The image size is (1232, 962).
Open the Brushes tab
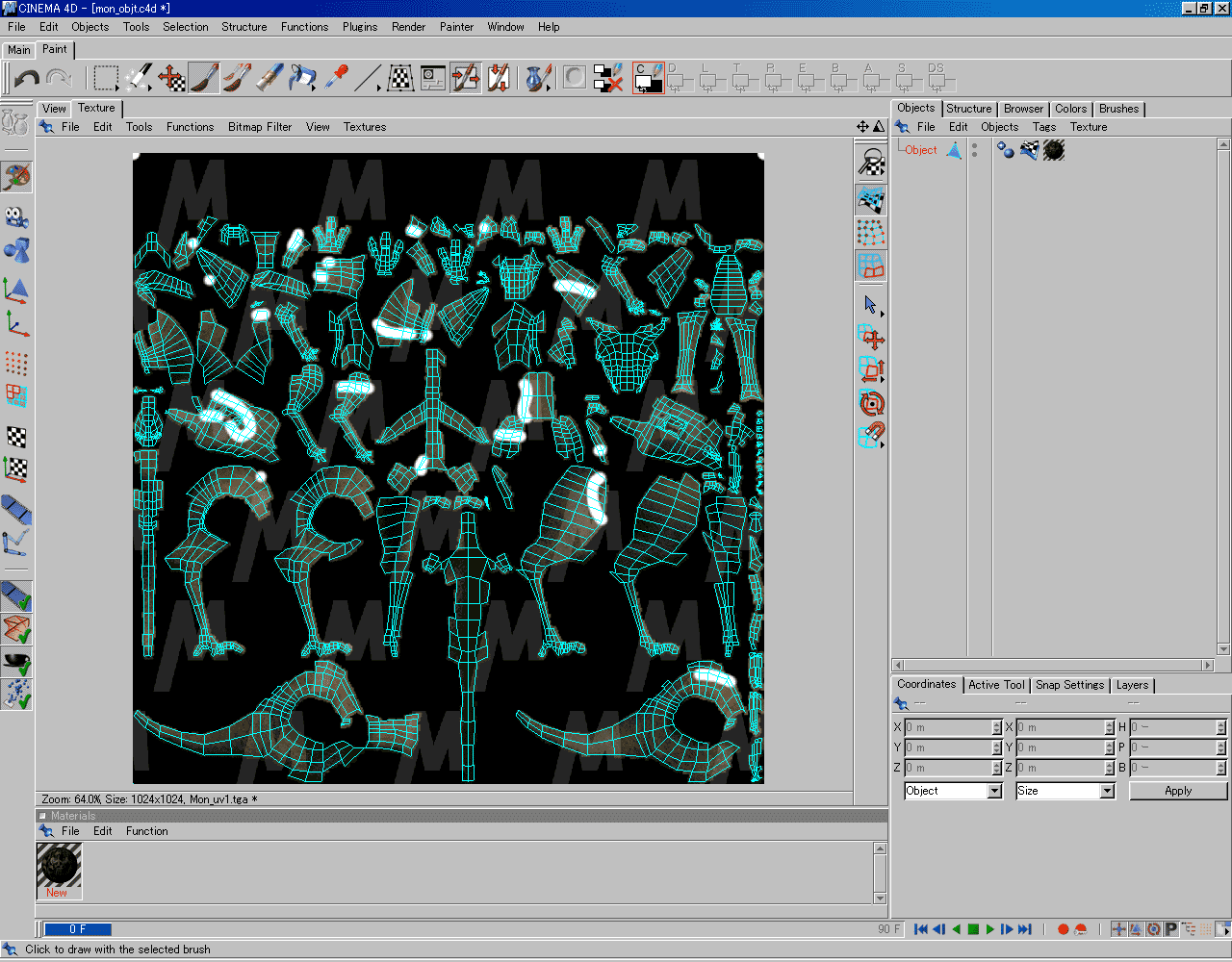pos(1118,109)
